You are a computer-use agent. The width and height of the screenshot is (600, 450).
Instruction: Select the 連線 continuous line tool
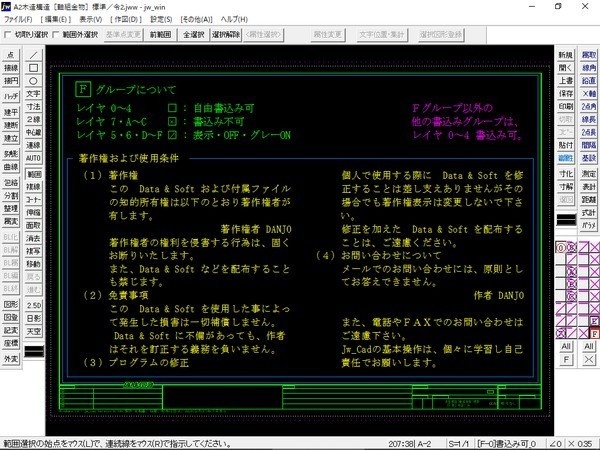click(33, 145)
